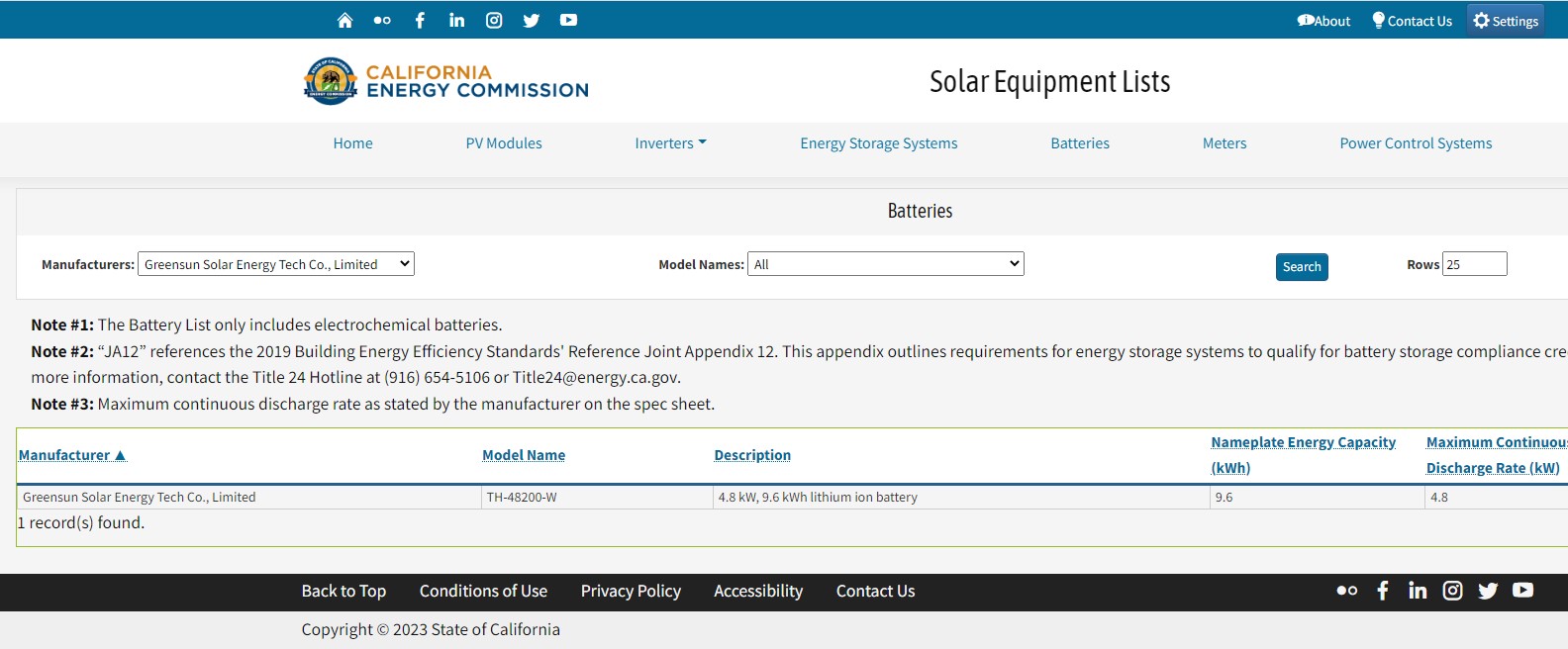The height and width of the screenshot is (649, 1568).
Task: Open YouTube icon in footer
Action: click(1522, 591)
